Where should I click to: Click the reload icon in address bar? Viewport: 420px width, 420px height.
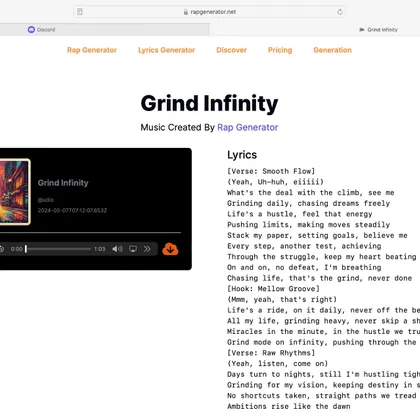point(340,12)
